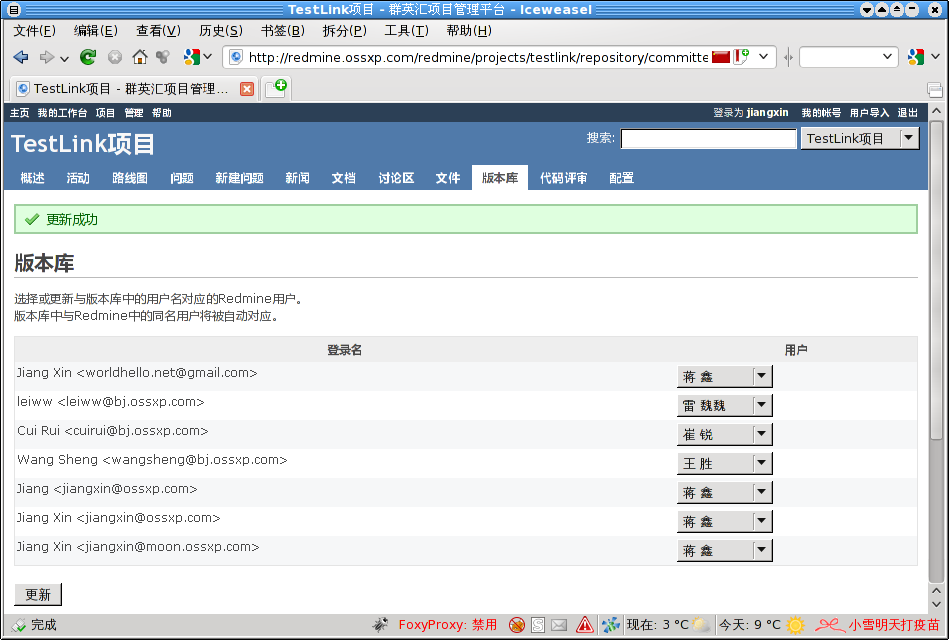
Task: Click the 搜索 input field
Action: 708,139
